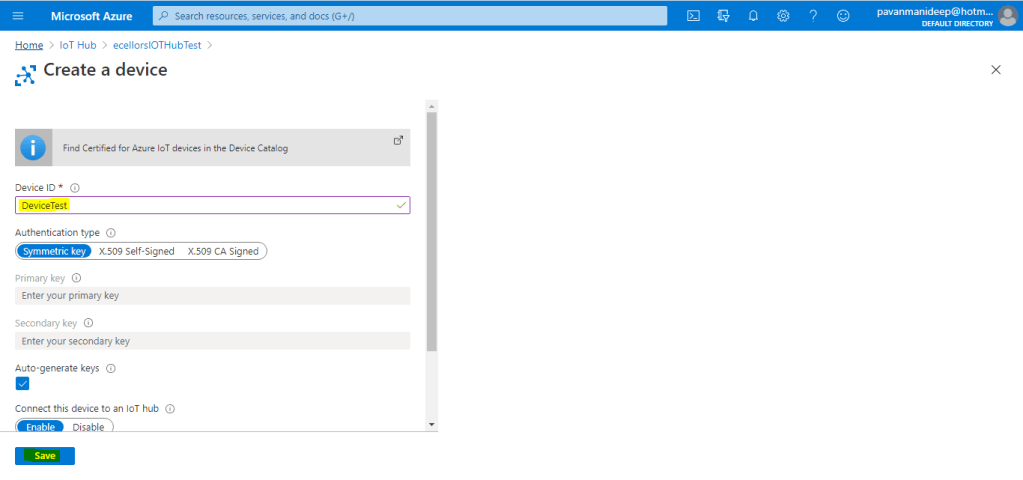Open the notifications bell

coord(753,16)
